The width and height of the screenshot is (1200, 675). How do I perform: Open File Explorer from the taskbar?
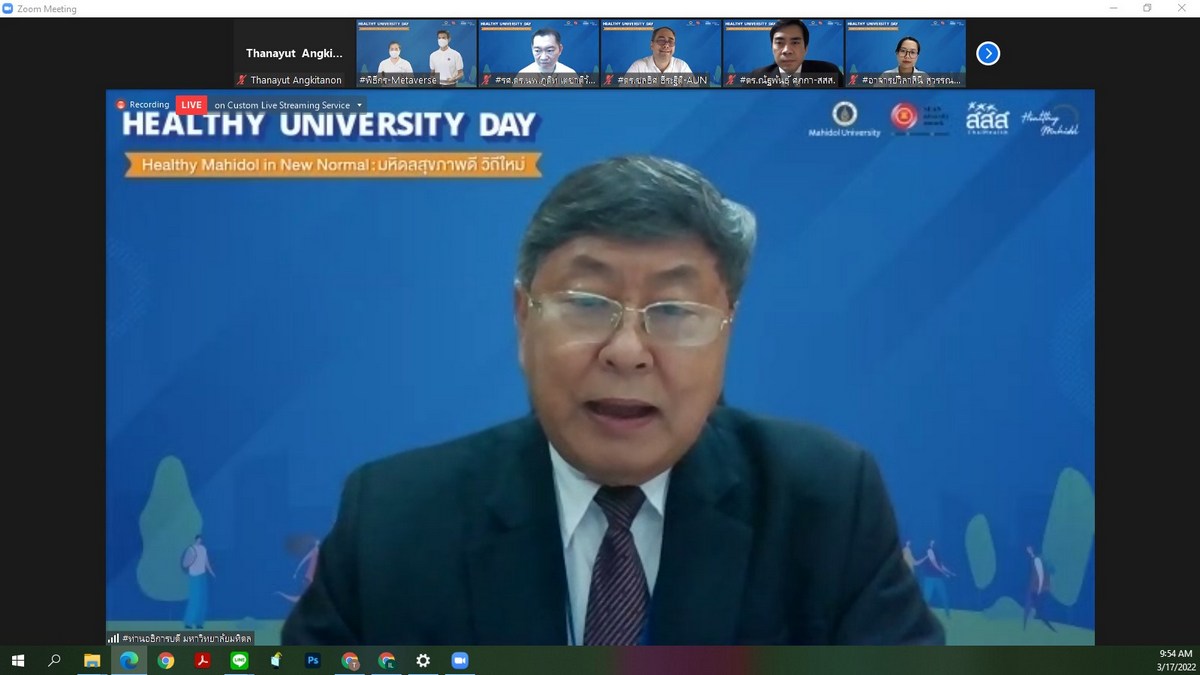[x=92, y=660]
